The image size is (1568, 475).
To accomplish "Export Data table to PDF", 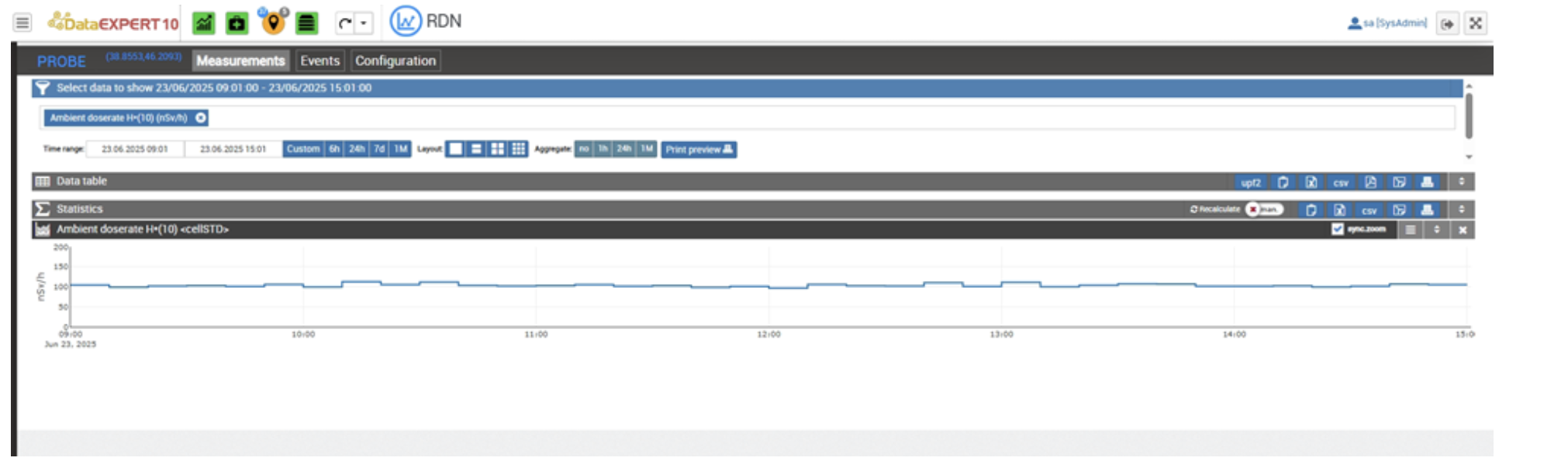I will (x=1370, y=182).
